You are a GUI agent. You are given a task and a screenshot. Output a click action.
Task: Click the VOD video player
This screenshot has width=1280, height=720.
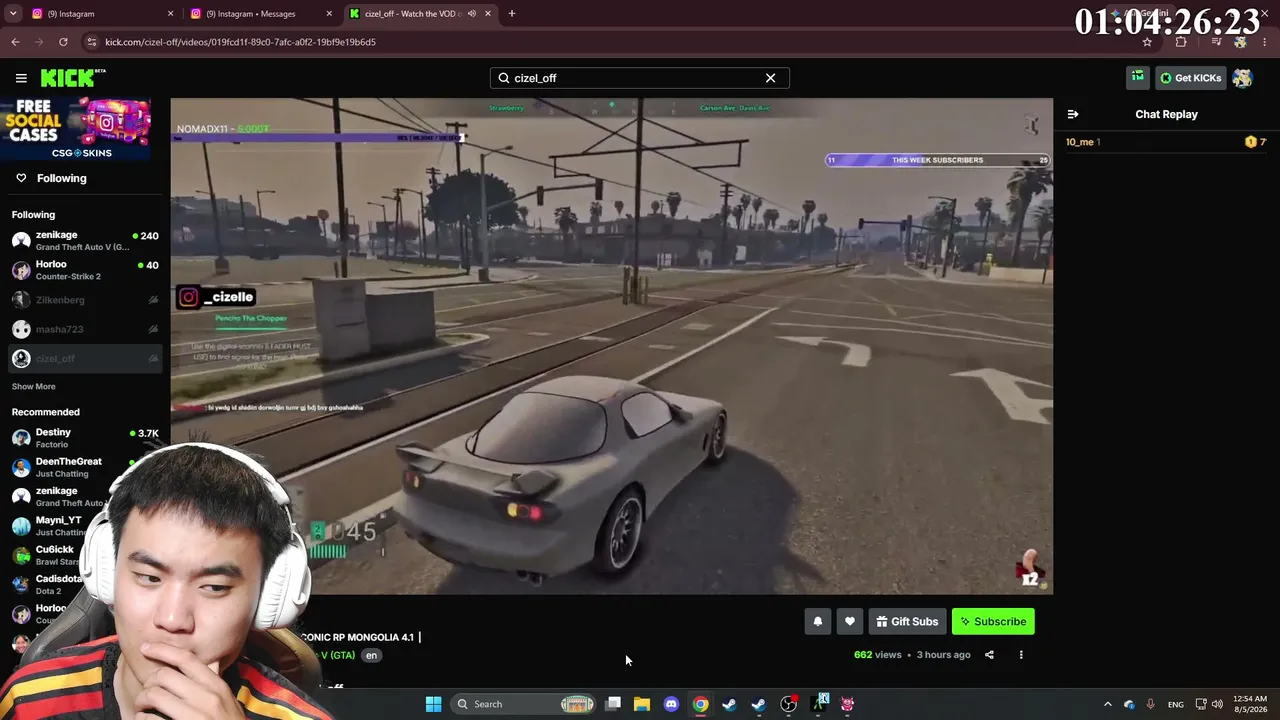click(x=611, y=346)
